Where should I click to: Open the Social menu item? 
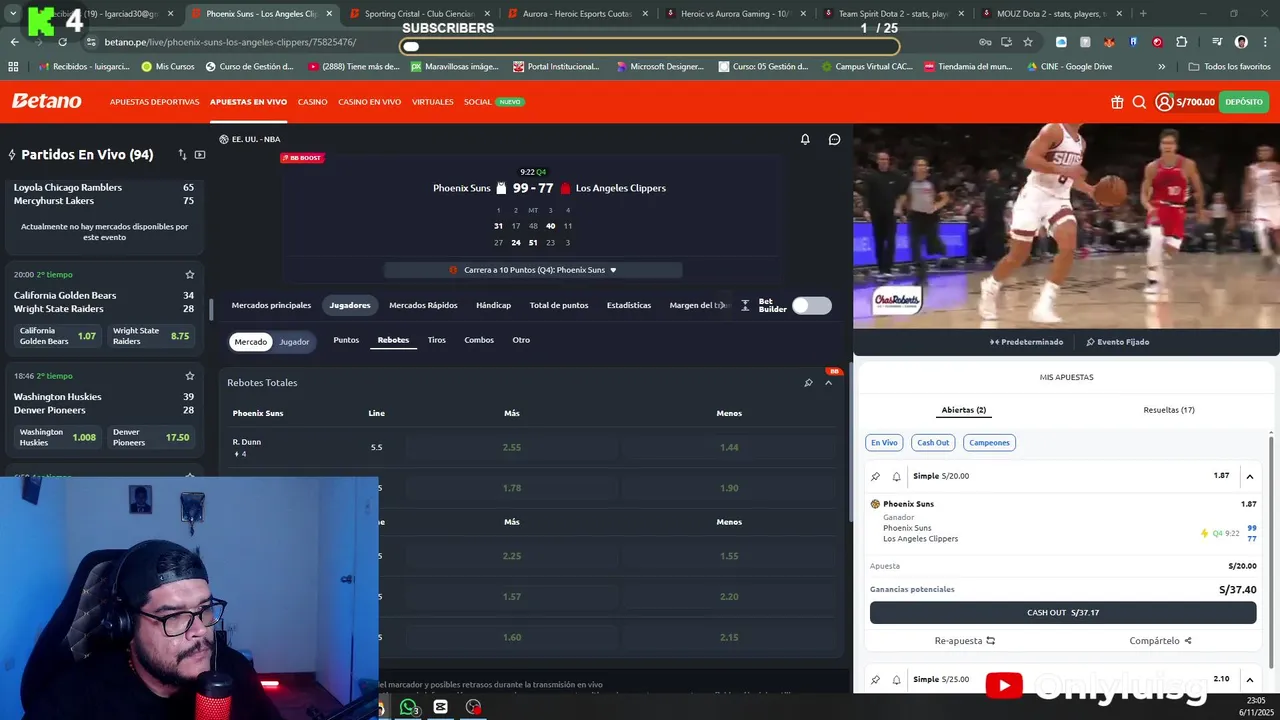coord(477,102)
